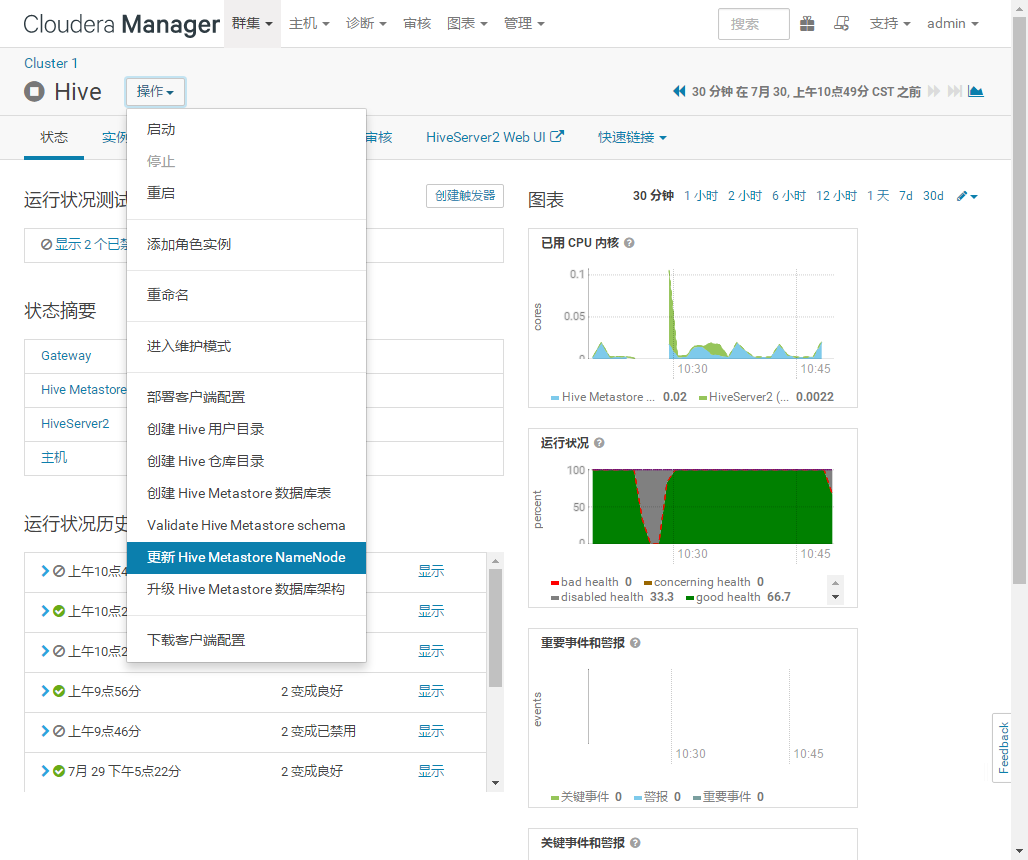
Task: Toggle the 操作 actions dropdown
Action: click(x=155, y=91)
